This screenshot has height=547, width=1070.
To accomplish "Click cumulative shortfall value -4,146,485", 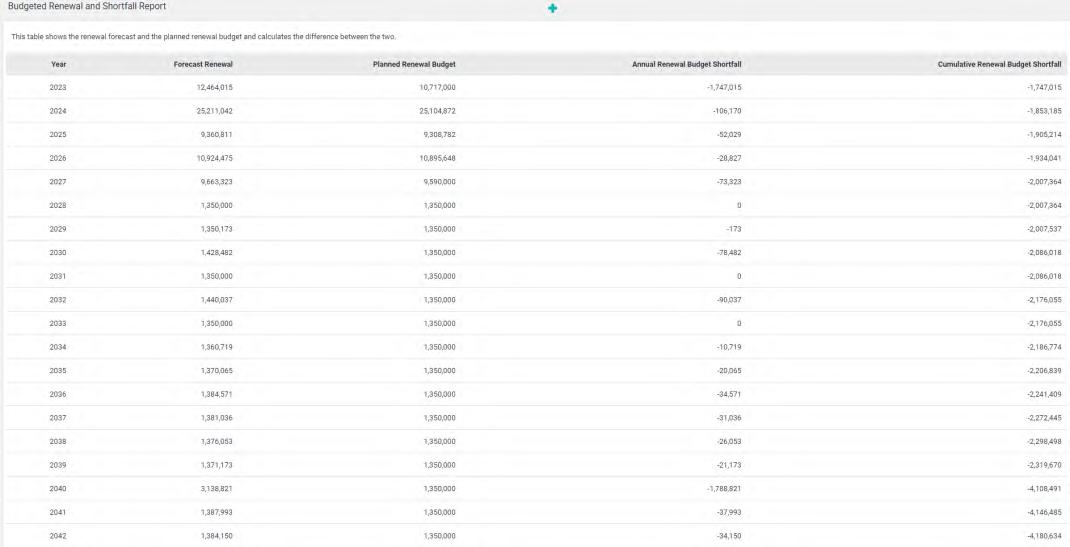I will pos(1044,512).
